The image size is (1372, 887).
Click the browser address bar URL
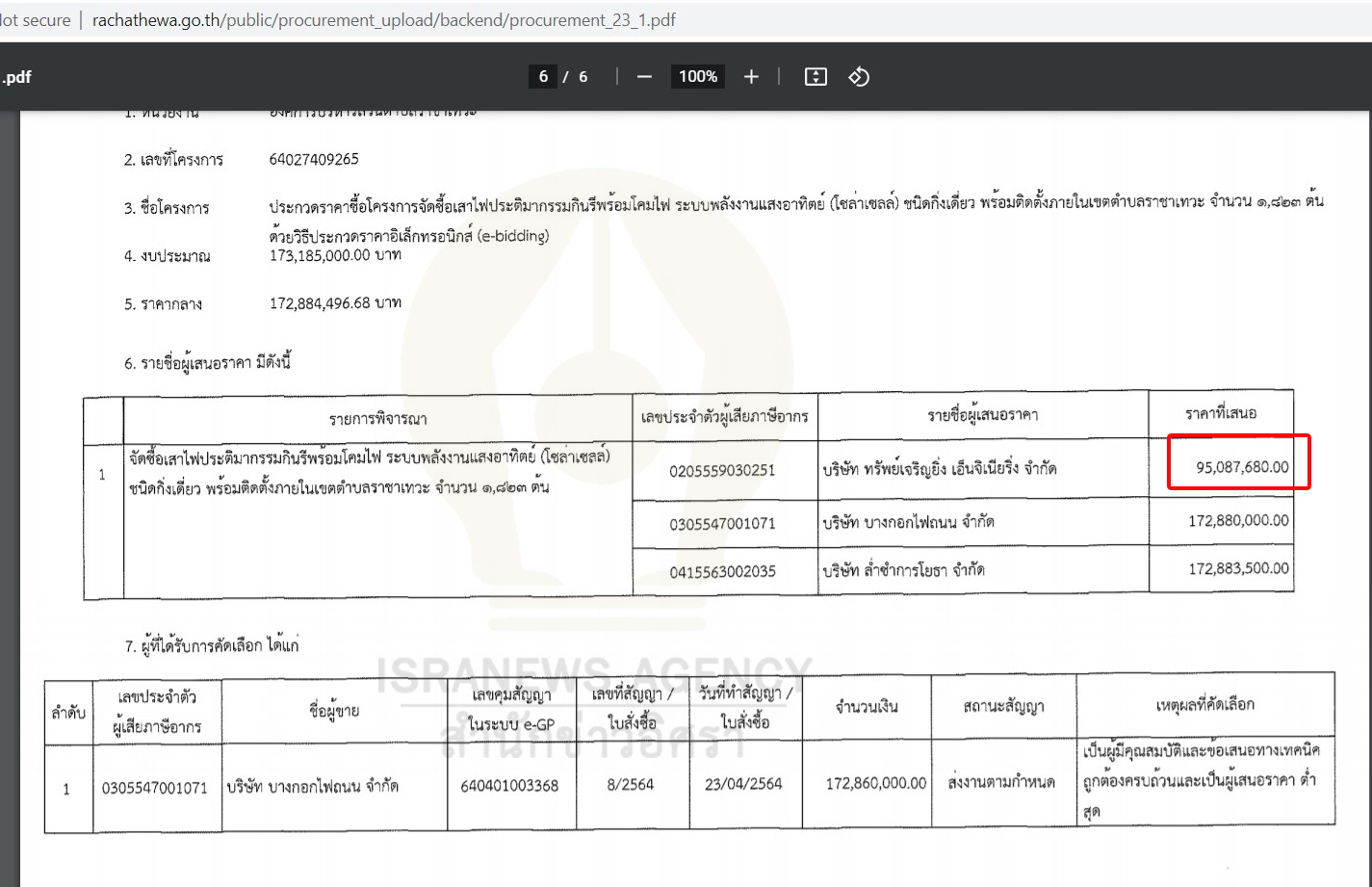[x=383, y=20]
